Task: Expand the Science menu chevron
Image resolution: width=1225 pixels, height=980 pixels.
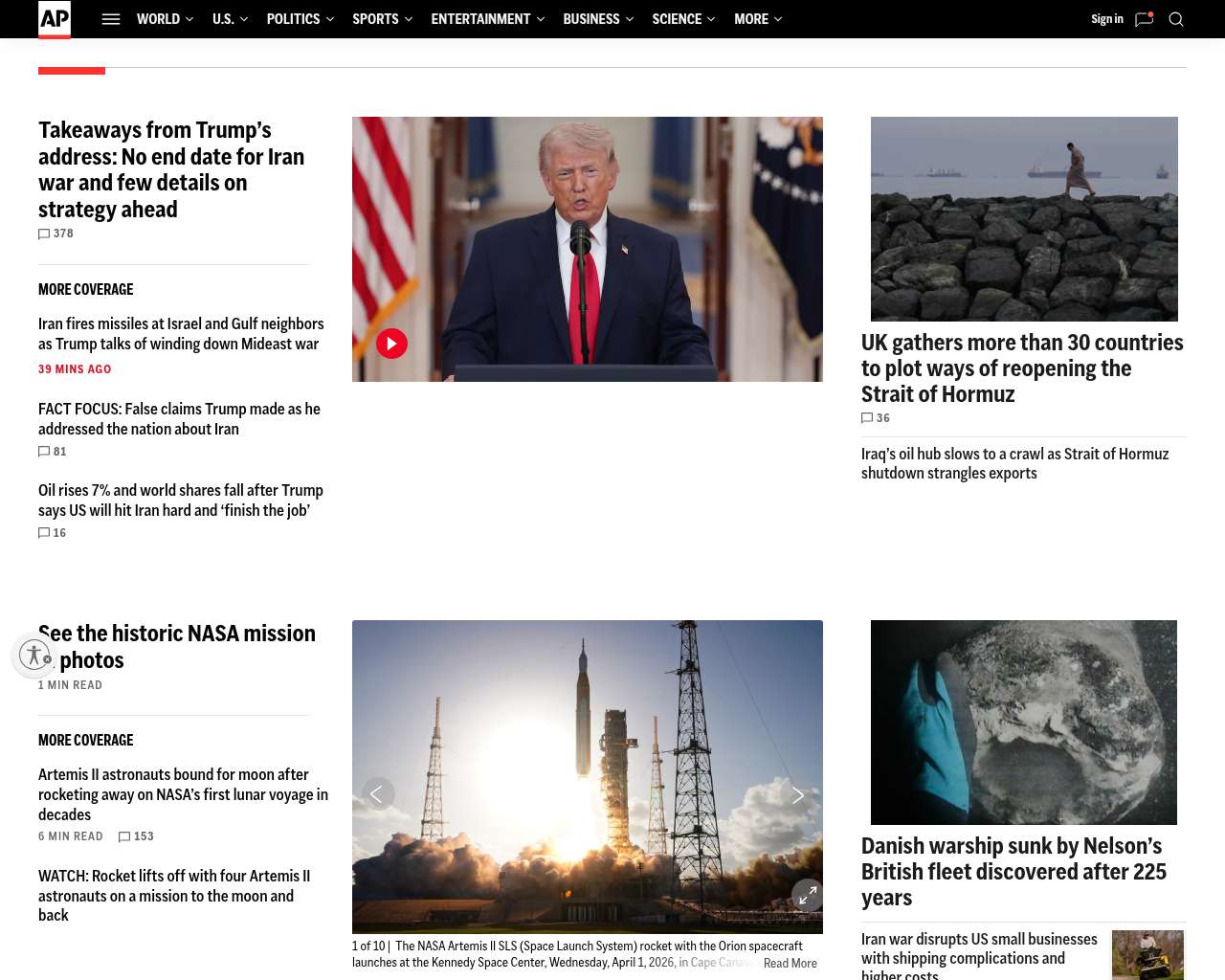Action: point(711,19)
